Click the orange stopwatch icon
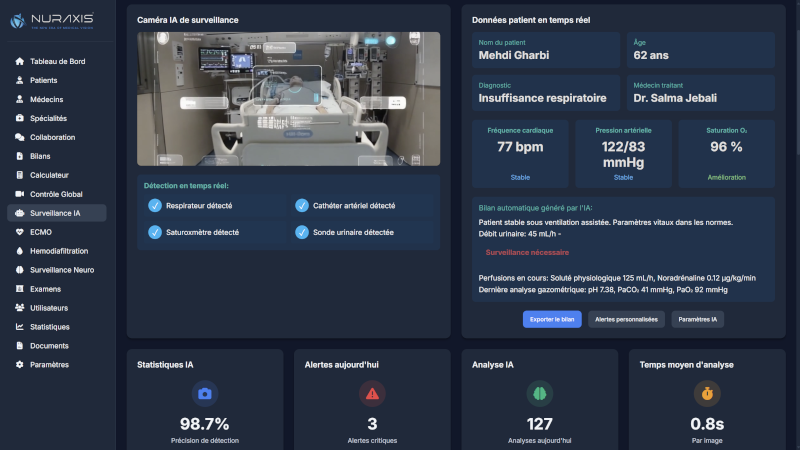 (707, 393)
